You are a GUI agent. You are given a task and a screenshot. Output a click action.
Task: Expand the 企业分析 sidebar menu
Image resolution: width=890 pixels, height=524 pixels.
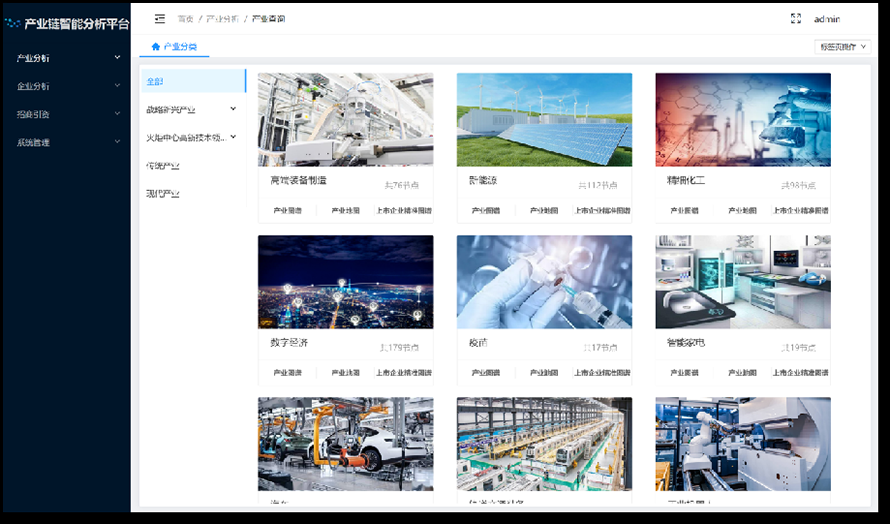pyautogui.click(x=65, y=86)
